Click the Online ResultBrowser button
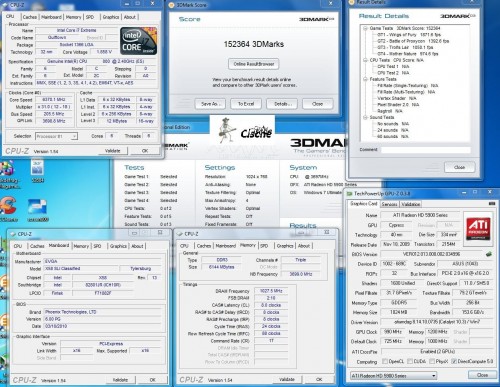The image size is (500, 387). [x=254, y=64]
